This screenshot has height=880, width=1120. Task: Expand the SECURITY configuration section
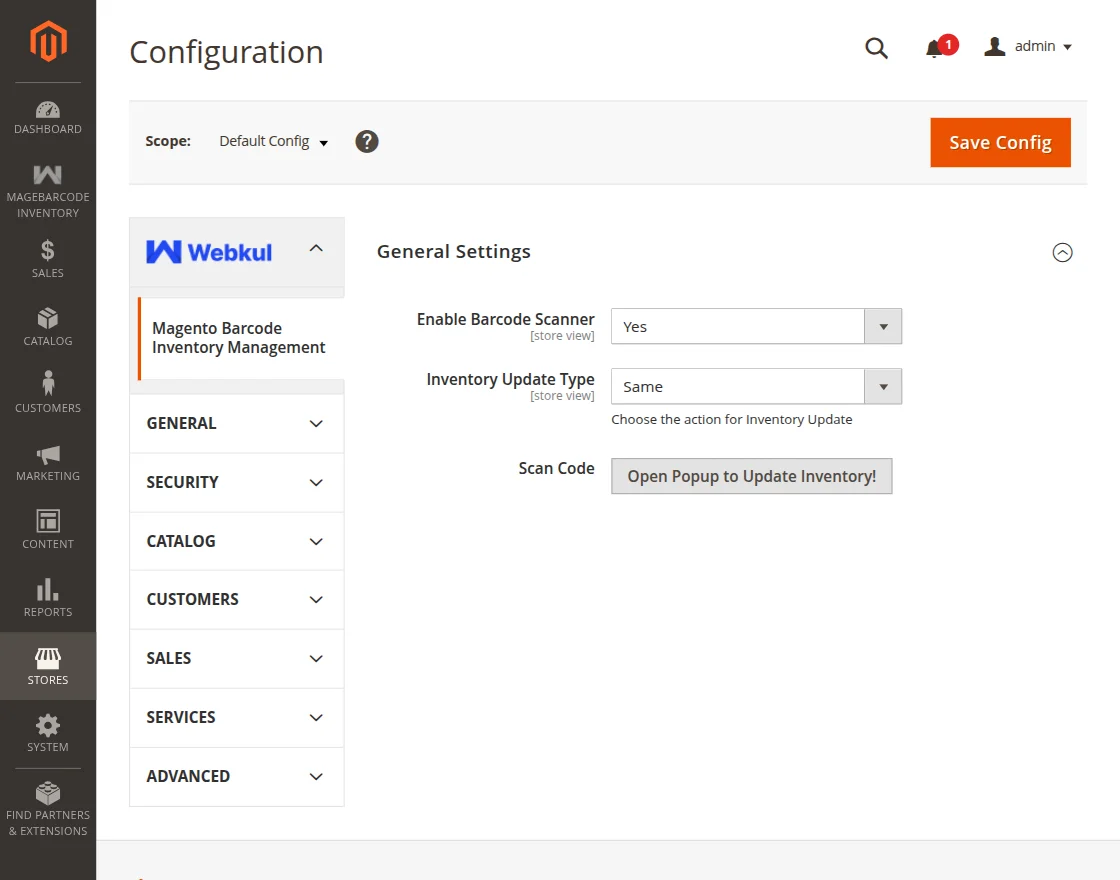(x=236, y=482)
